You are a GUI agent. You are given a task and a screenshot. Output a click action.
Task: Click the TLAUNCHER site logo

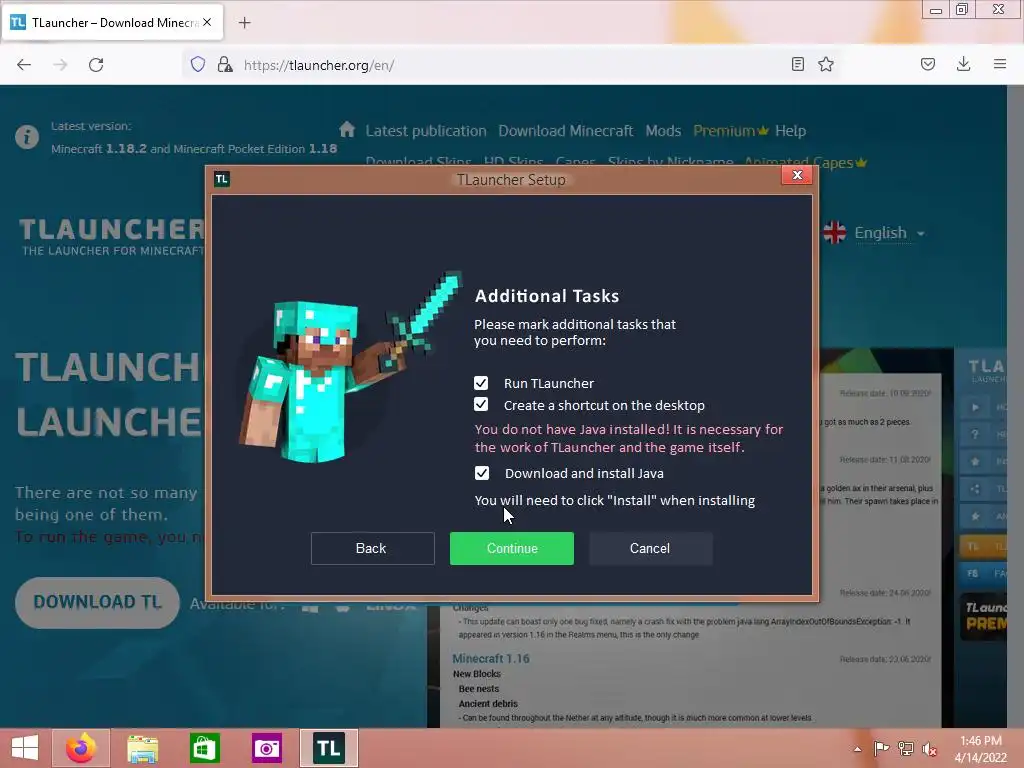tap(112, 236)
